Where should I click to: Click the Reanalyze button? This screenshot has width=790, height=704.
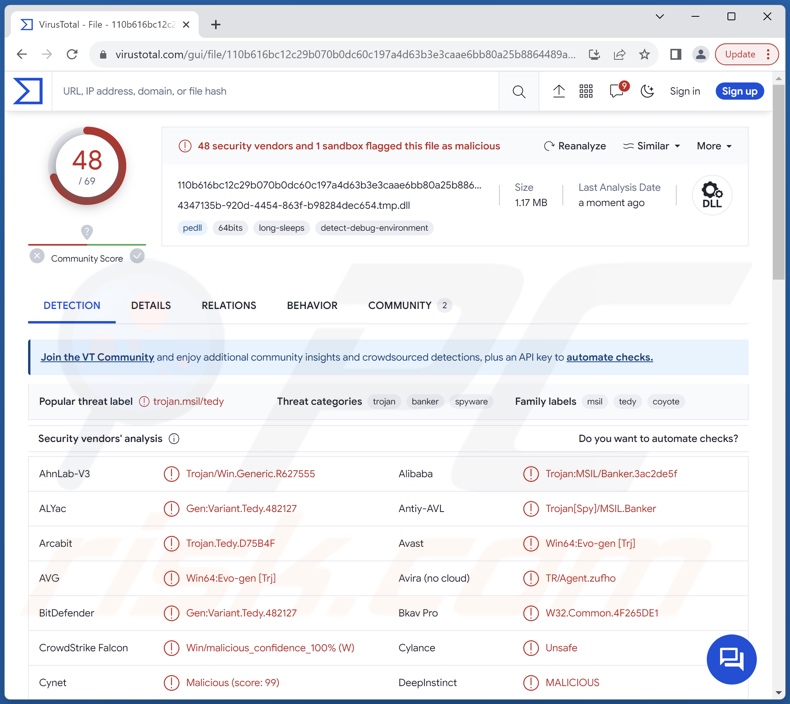[575, 146]
